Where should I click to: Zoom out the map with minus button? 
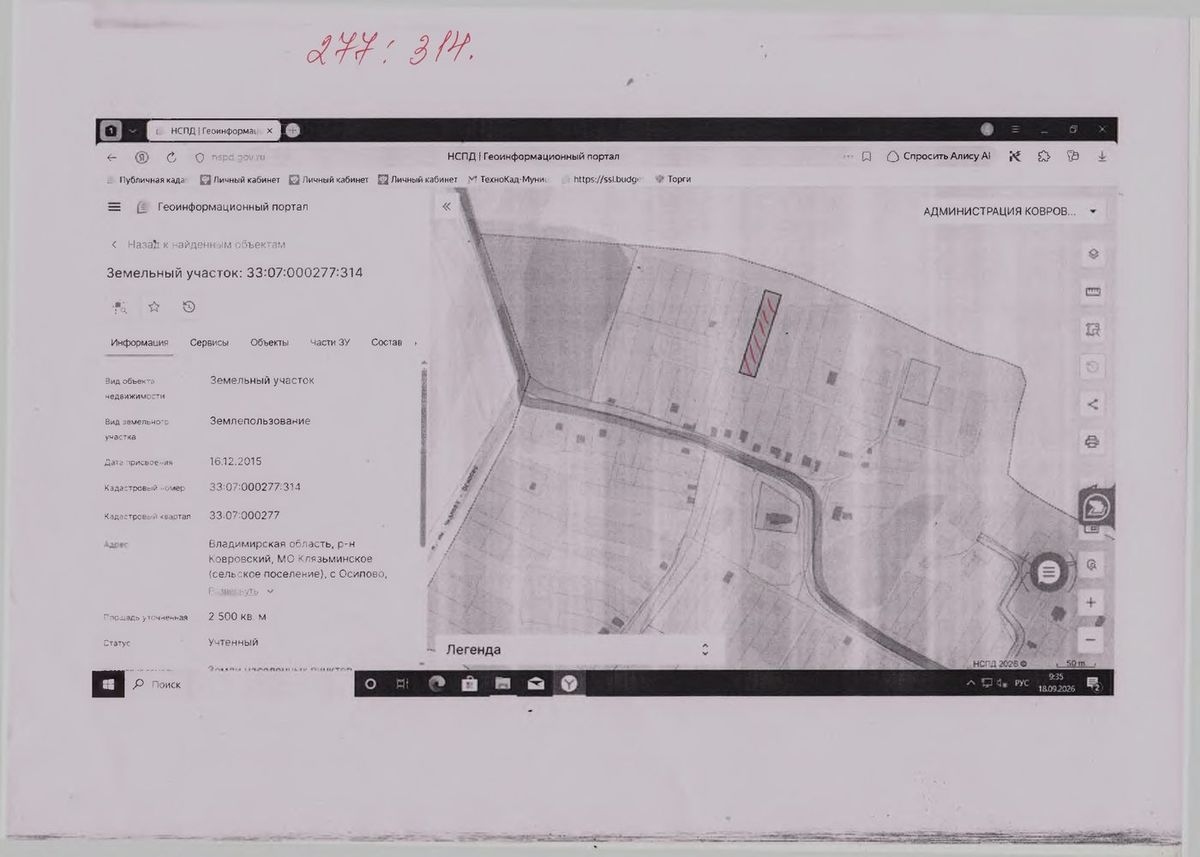[1091, 639]
